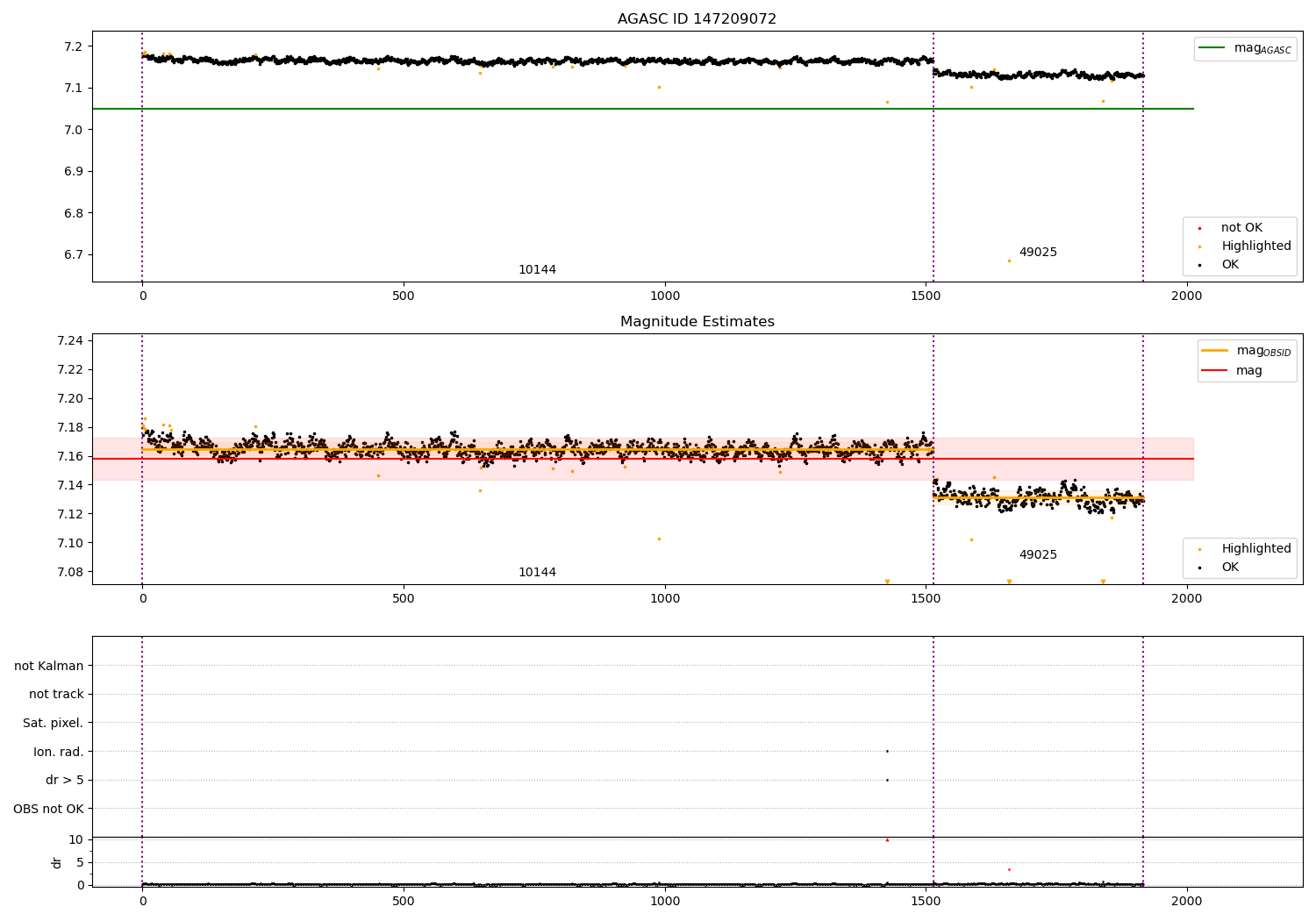Click the red 'mag' legend line in middle plot
Screen dimensions: 1316x921
pos(1214,371)
